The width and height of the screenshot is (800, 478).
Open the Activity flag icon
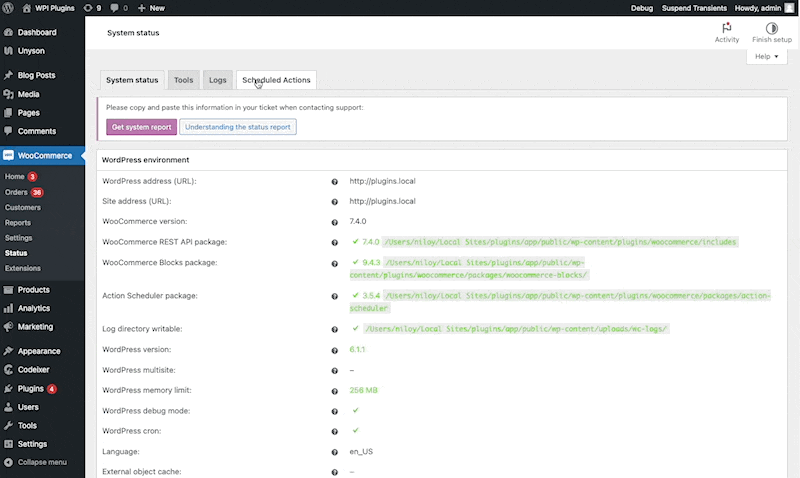[x=727, y=28]
